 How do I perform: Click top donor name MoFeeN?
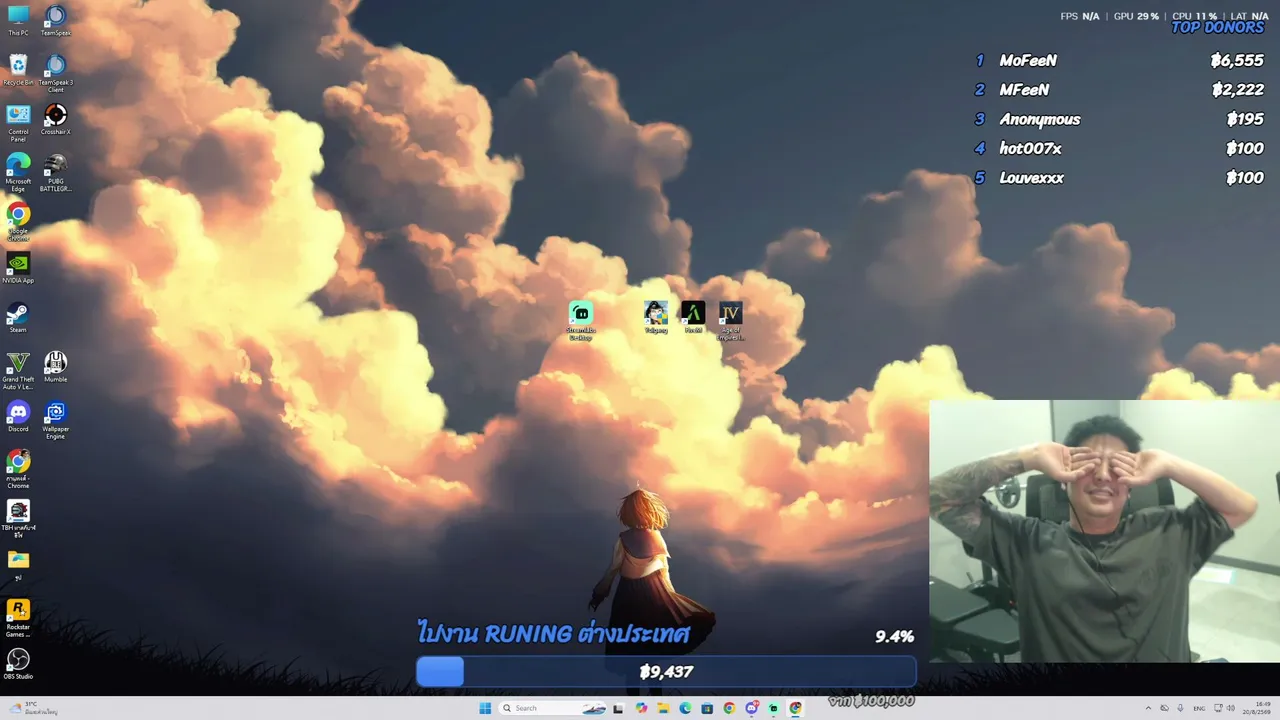1028,61
